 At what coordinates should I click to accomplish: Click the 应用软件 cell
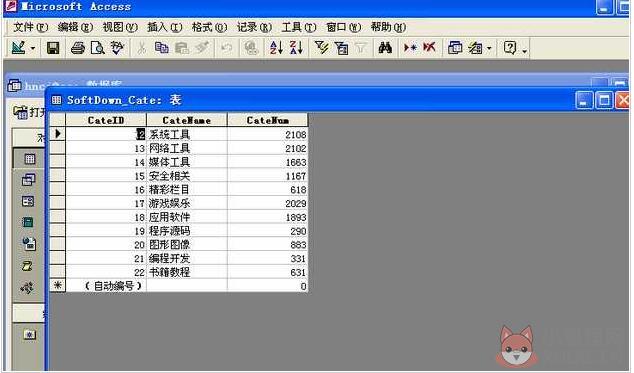187,217
